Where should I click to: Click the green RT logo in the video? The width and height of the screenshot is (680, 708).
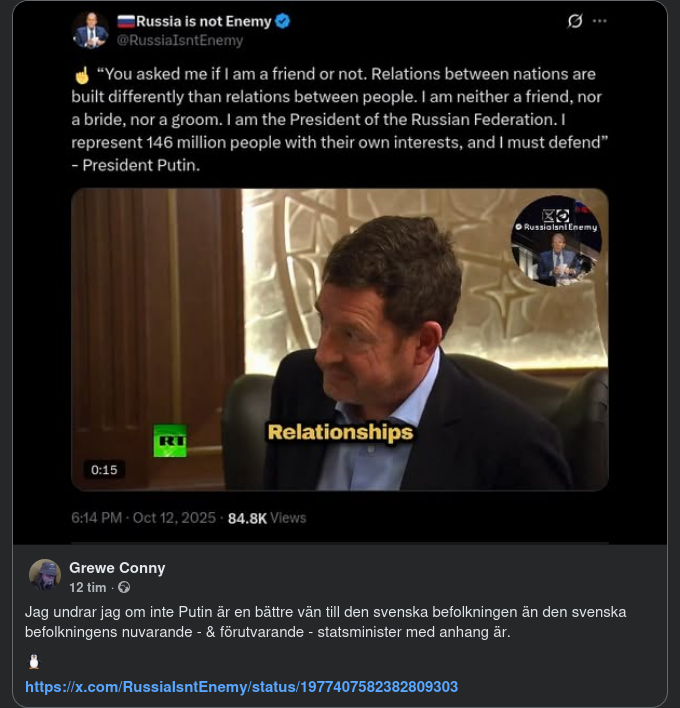[169, 440]
